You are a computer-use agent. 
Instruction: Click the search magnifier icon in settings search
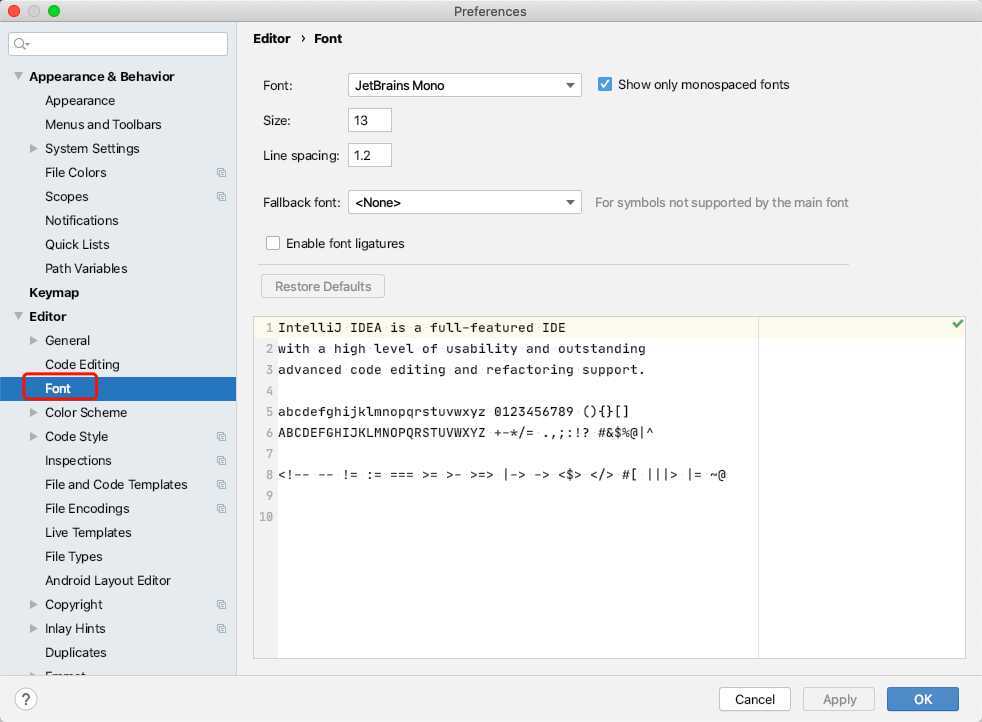click(x=21, y=44)
